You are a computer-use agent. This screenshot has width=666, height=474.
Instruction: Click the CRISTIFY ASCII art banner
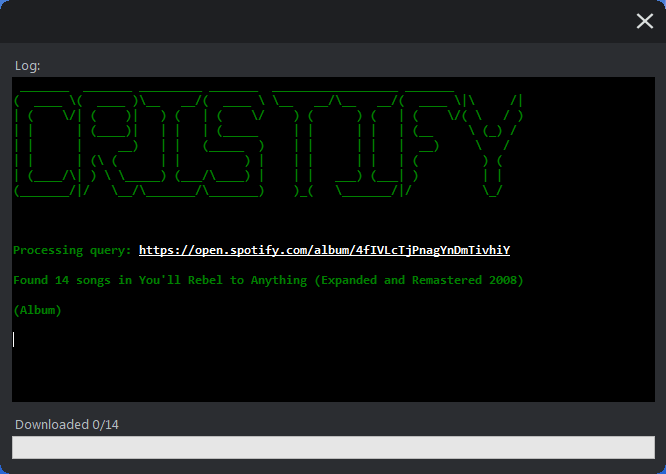[268, 143]
